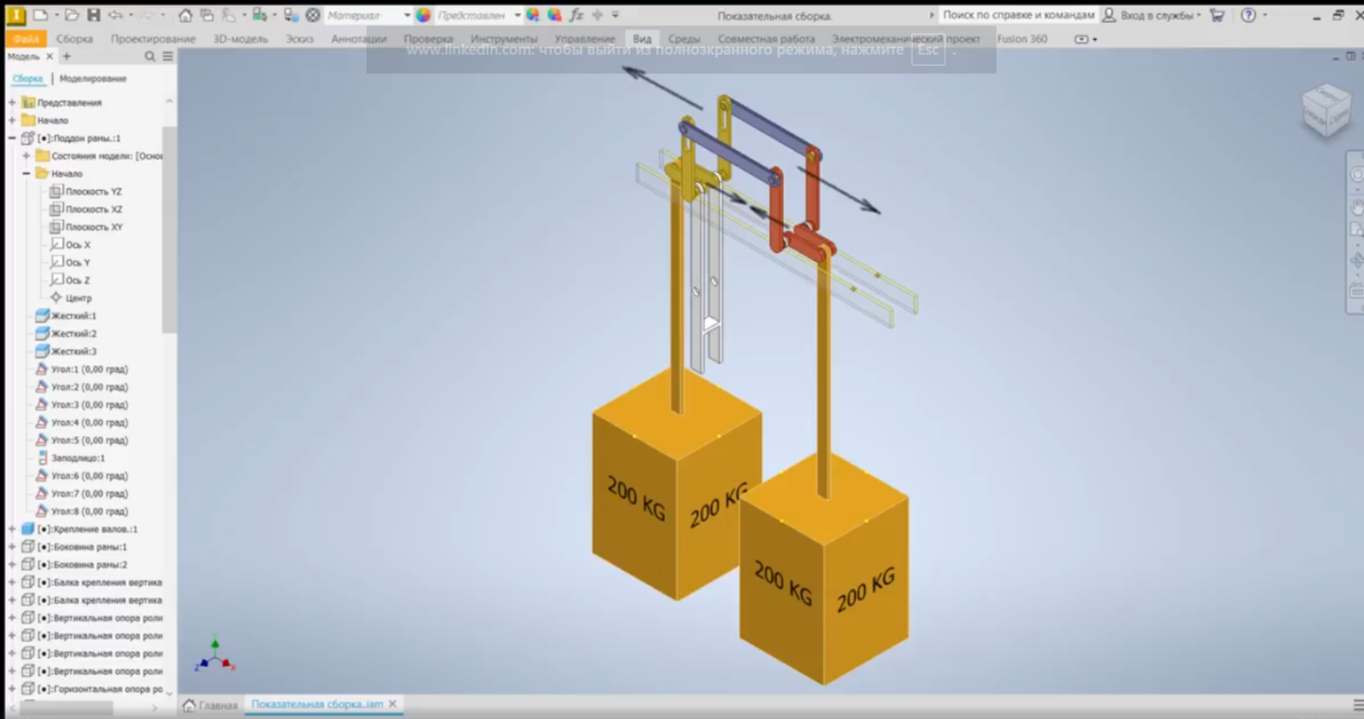Click in the help and commands search field
Screen dimensions: 1364x719
(x=1018, y=15)
